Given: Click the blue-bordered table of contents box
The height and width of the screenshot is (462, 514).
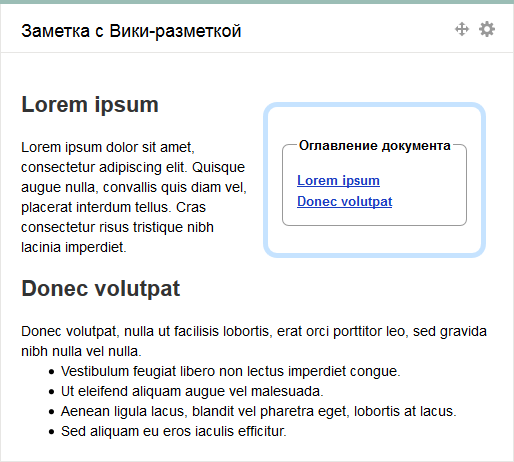Looking at the screenshot, I should point(374,180).
